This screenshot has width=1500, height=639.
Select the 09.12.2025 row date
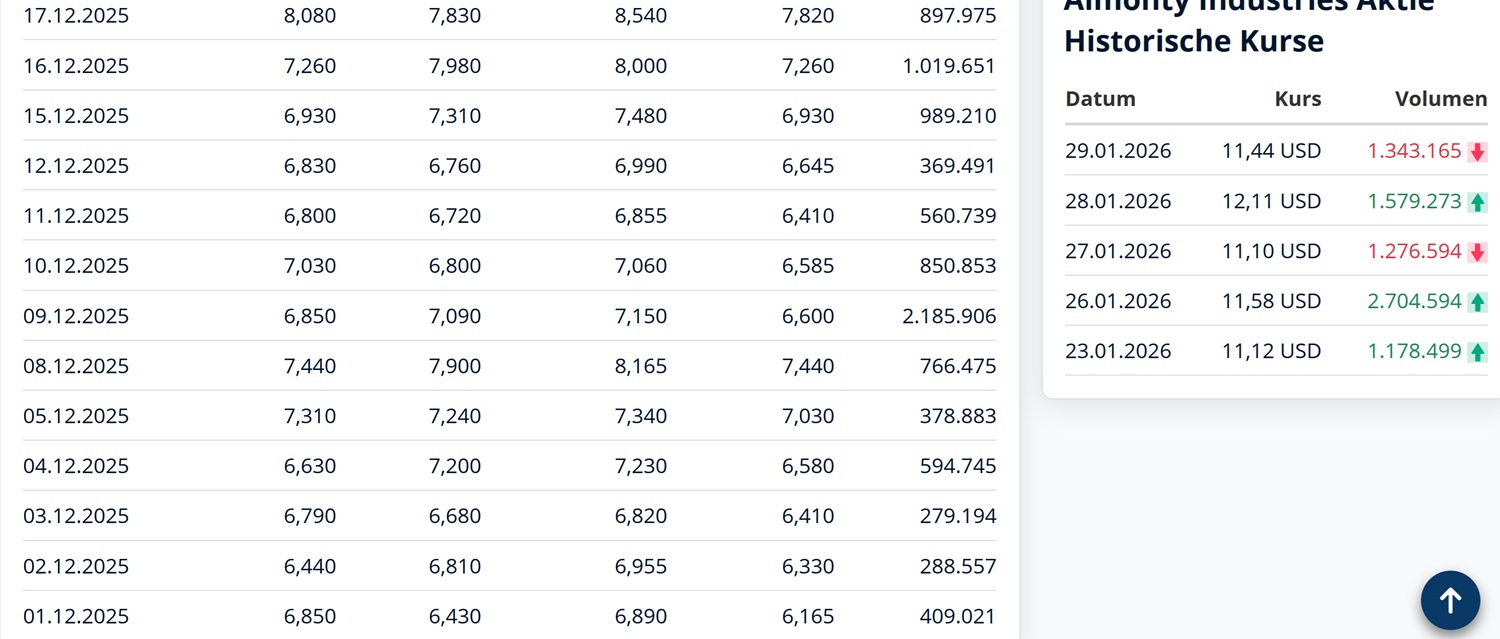coord(76,316)
